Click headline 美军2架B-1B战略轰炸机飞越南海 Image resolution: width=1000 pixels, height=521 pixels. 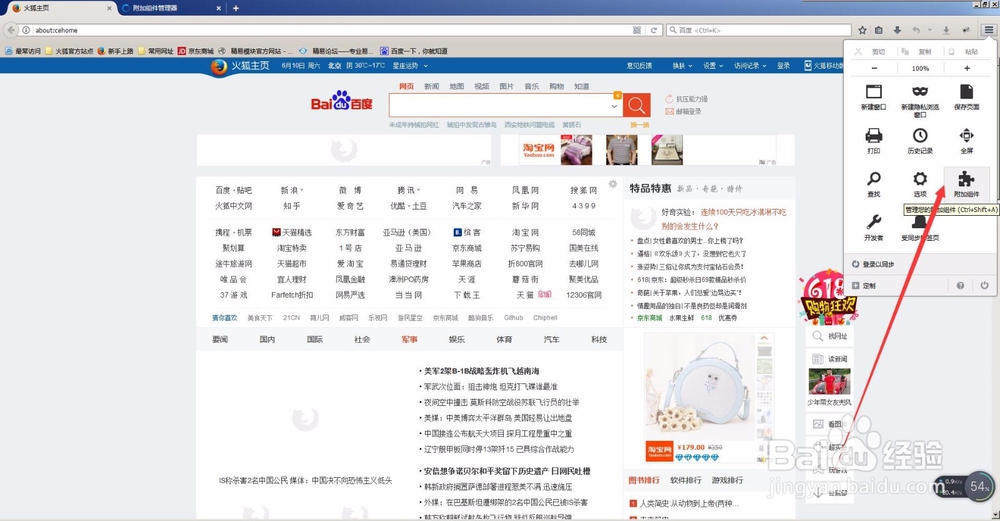482,371
